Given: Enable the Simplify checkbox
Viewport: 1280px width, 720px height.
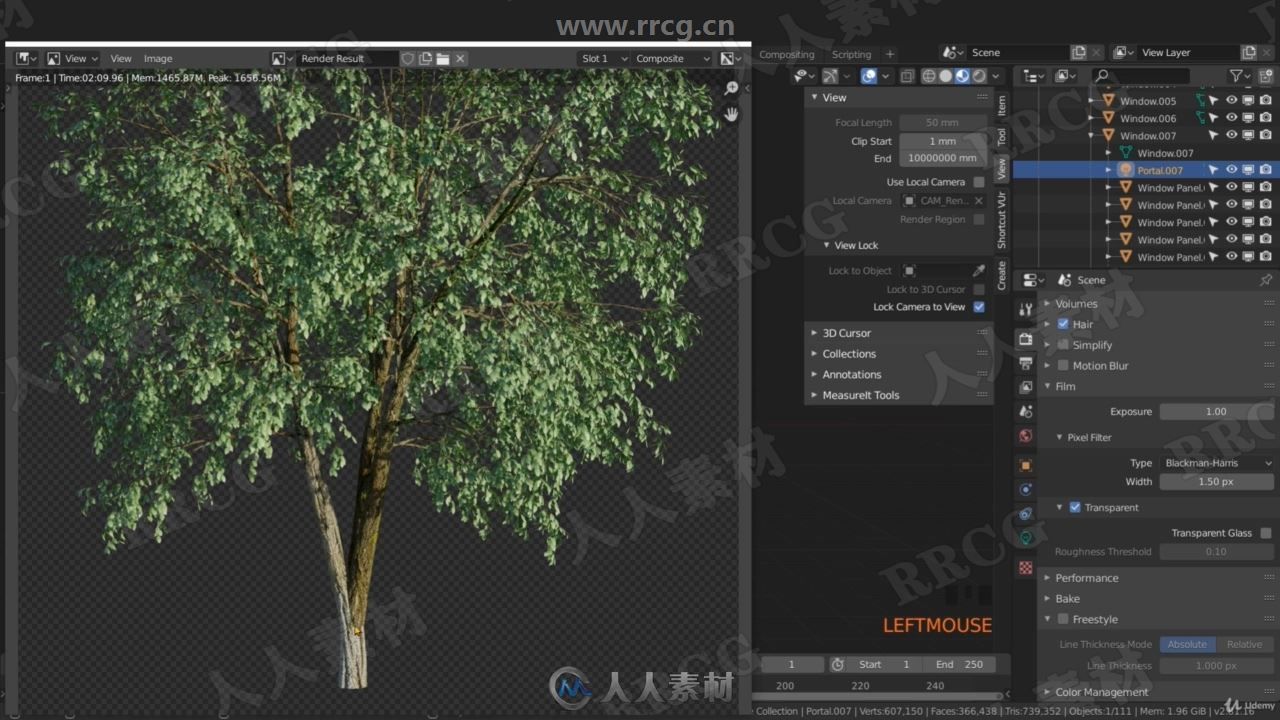Looking at the screenshot, I should tap(1063, 345).
